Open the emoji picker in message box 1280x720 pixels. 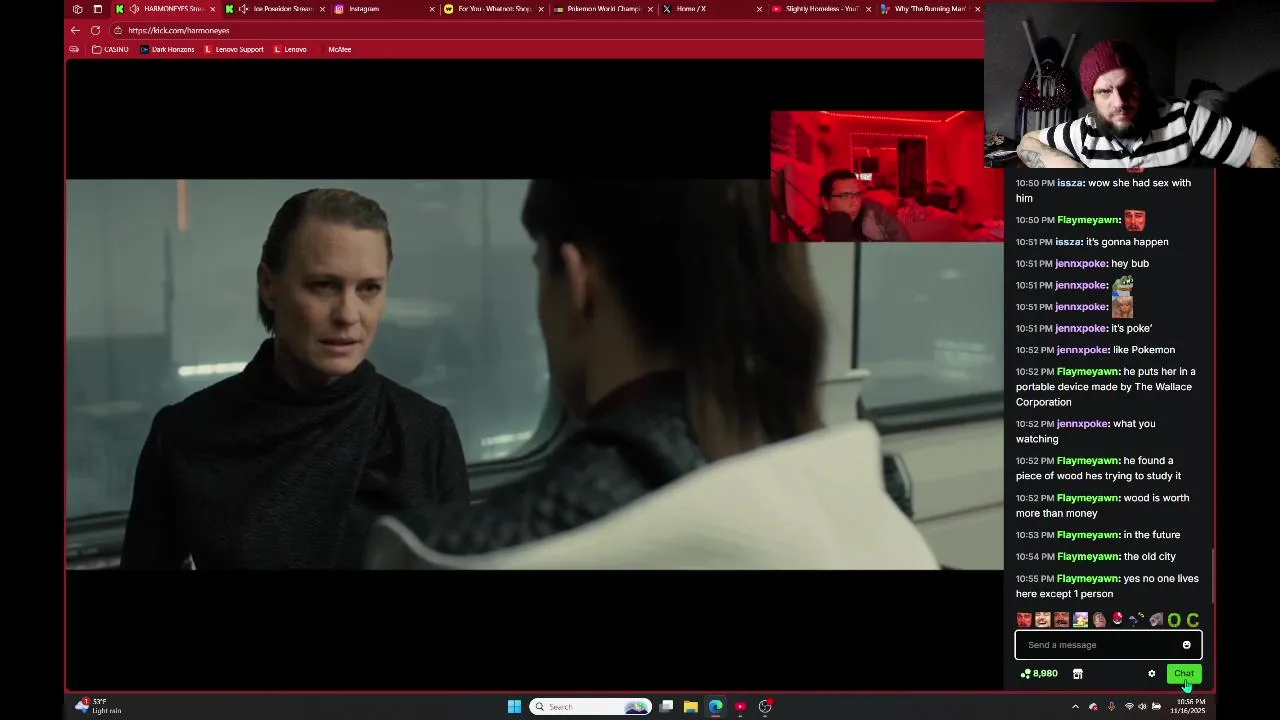(1187, 645)
